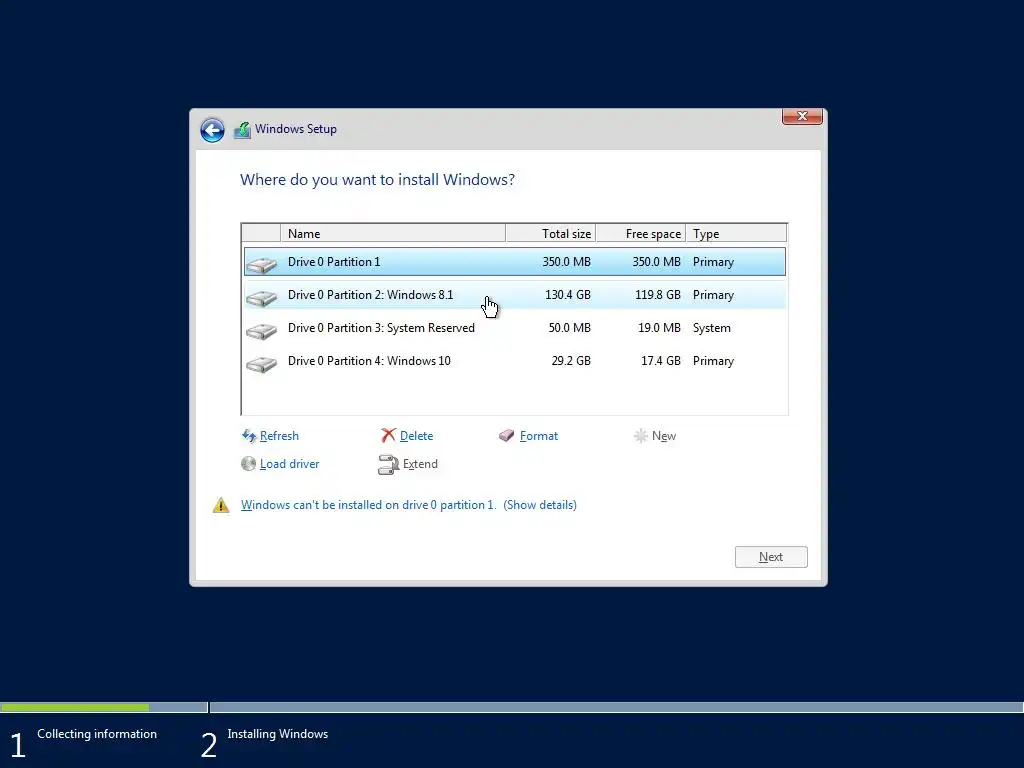Click the red X Delete icon
The image size is (1024, 768).
tap(389, 436)
